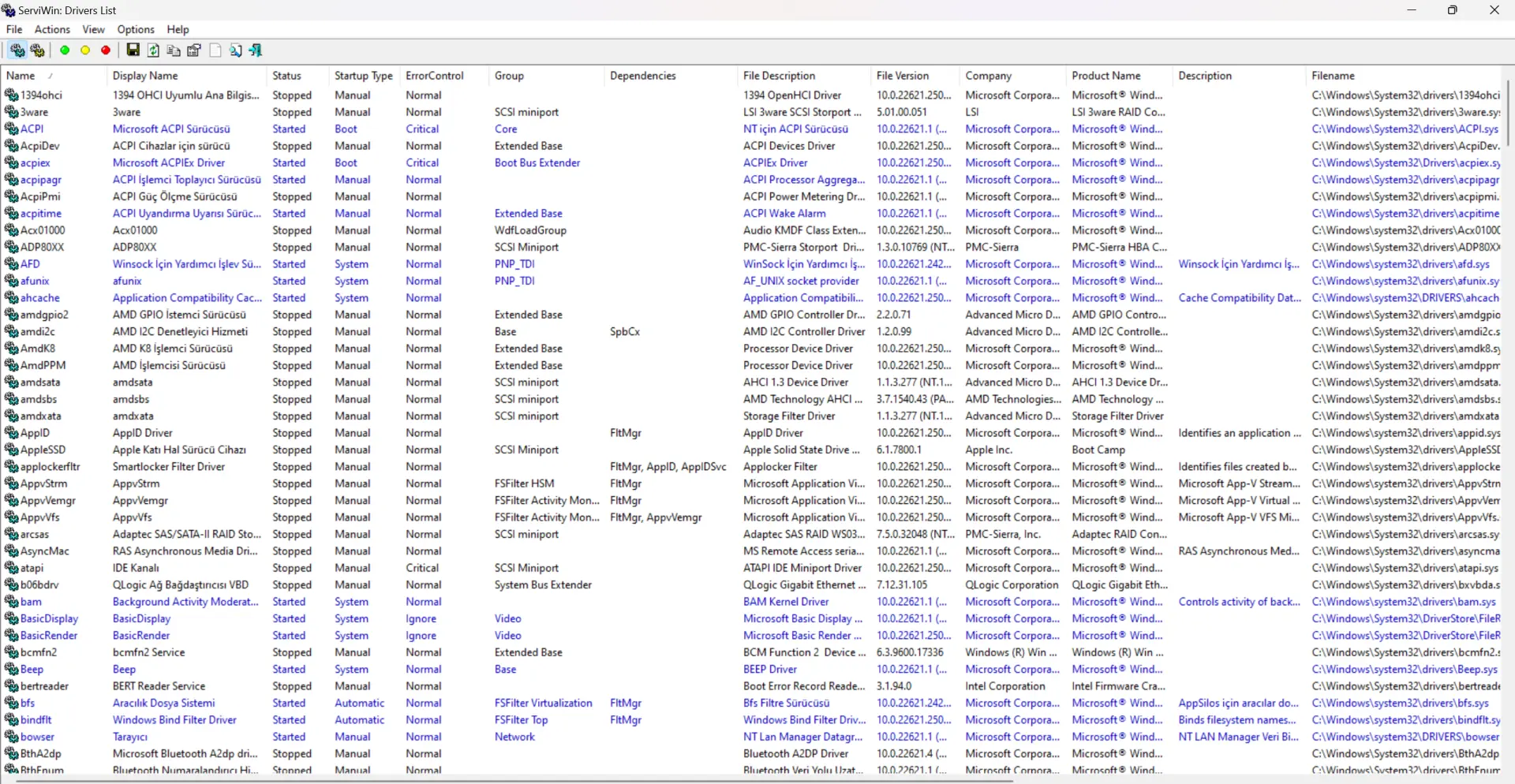This screenshot has height=784, width=1515.
Task: Sort by the Filename column header
Action: (x=1405, y=76)
